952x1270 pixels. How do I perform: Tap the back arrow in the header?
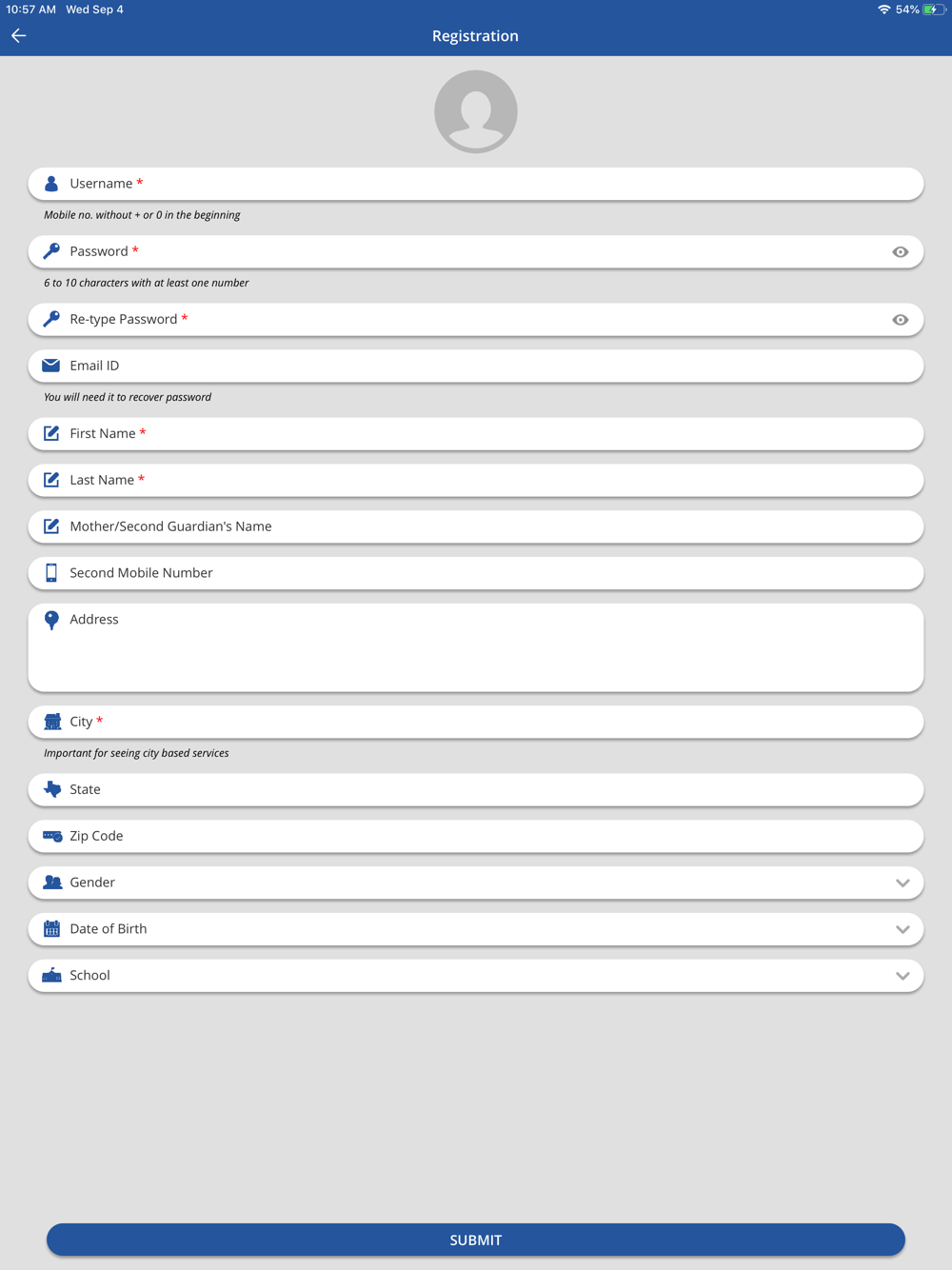(19, 35)
